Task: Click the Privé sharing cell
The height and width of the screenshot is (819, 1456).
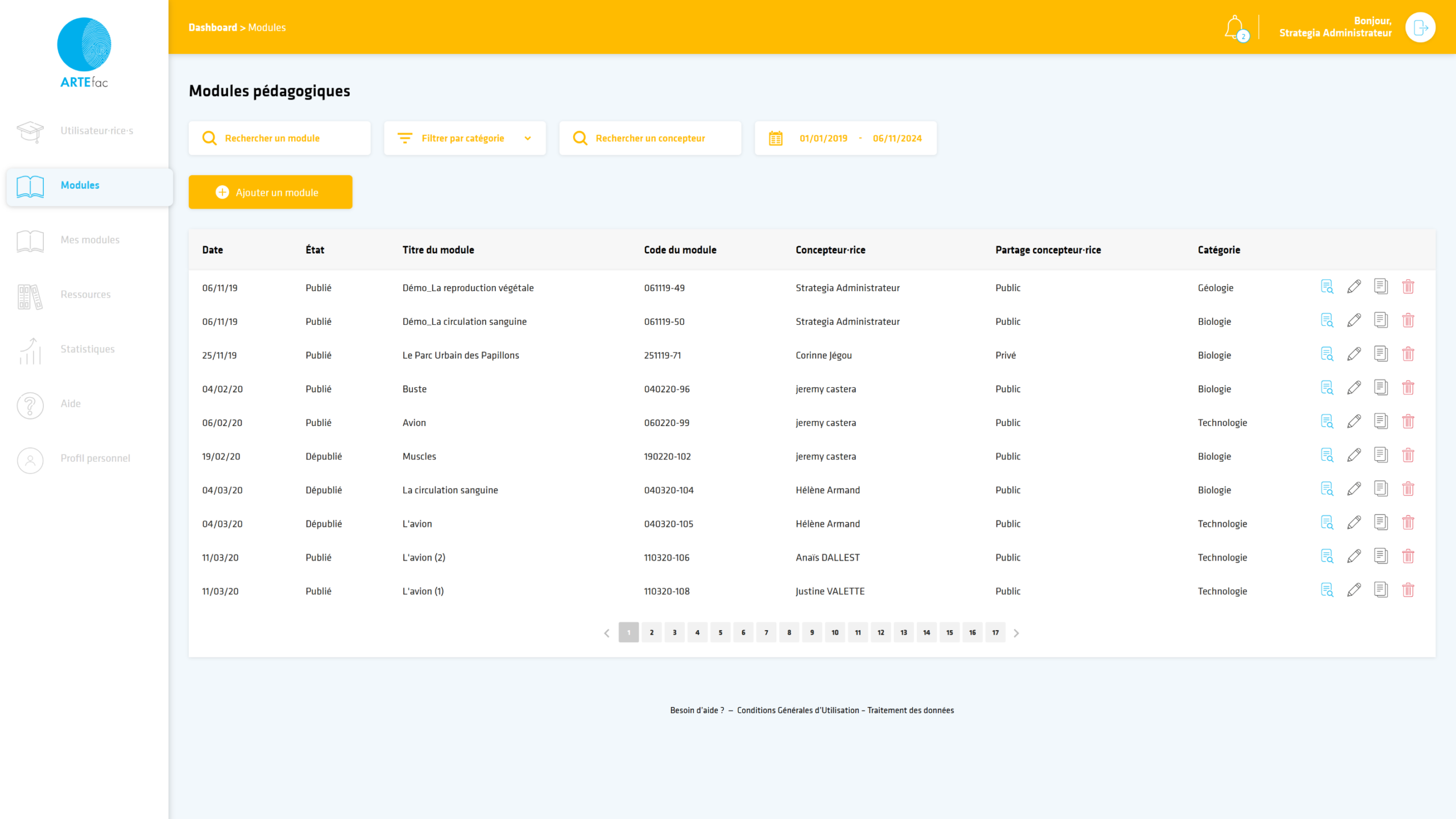Action: [x=1006, y=355]
